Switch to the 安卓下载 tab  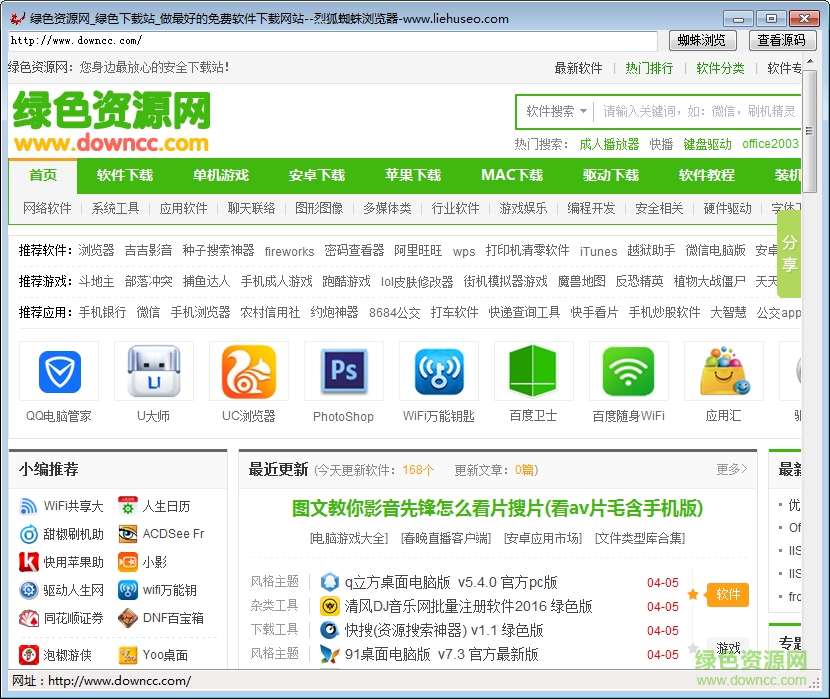pos(317,175)
